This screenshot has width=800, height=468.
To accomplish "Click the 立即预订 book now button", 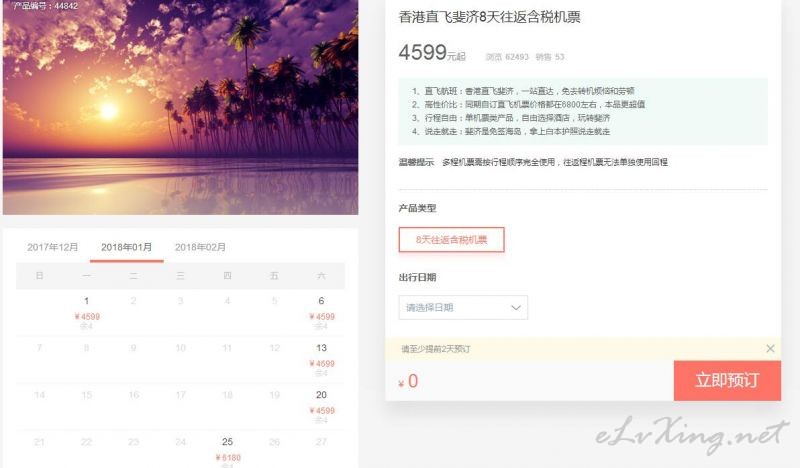I will pos(727,381).
